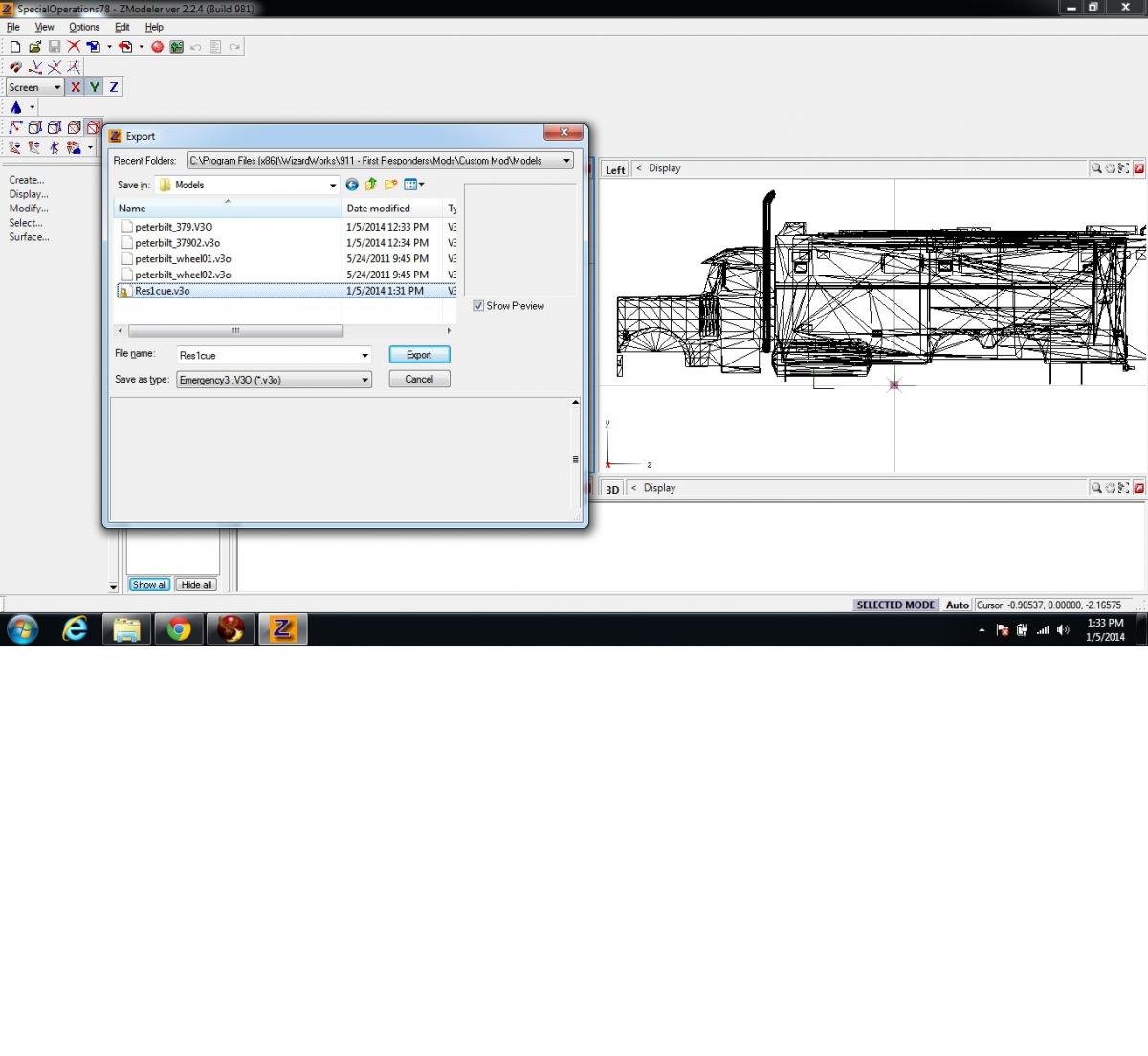Open the Edit menu
1148x1056 pixels.
pos(122,27)
